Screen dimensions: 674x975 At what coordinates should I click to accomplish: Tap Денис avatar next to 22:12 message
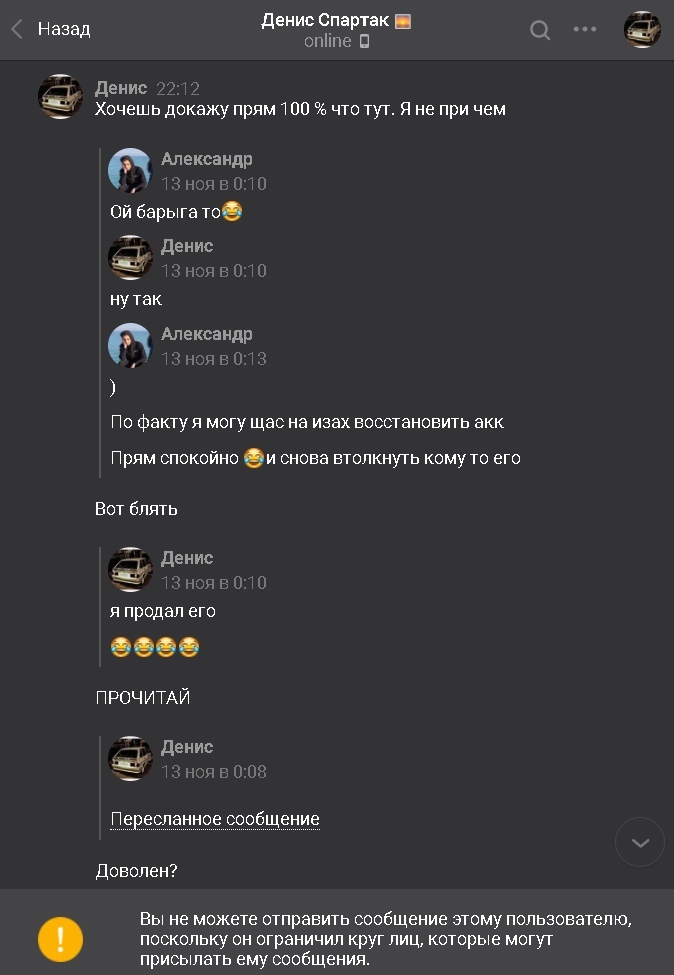click(x=60, y=96)
